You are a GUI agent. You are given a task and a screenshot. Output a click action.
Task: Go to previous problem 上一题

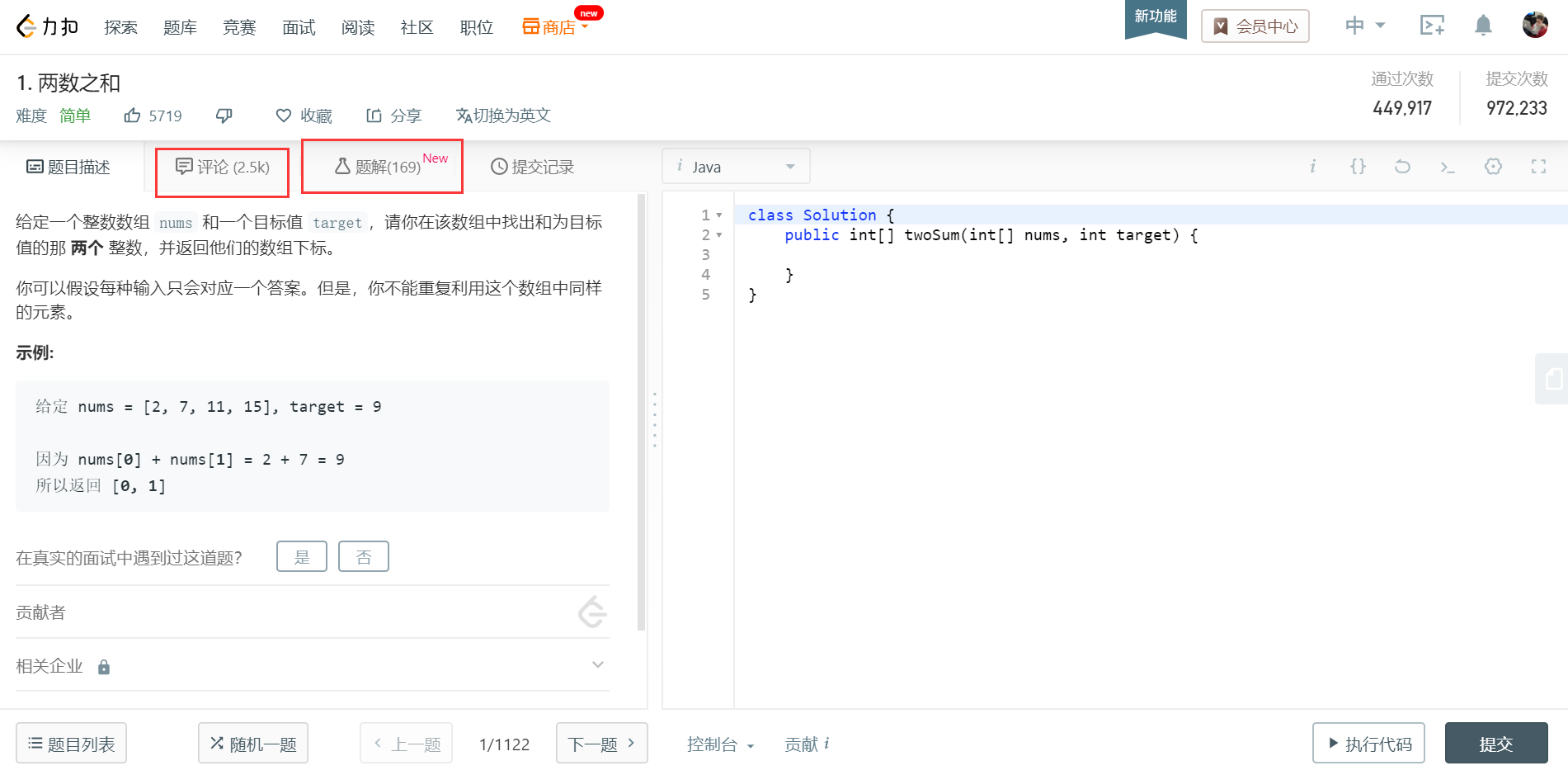406,744
